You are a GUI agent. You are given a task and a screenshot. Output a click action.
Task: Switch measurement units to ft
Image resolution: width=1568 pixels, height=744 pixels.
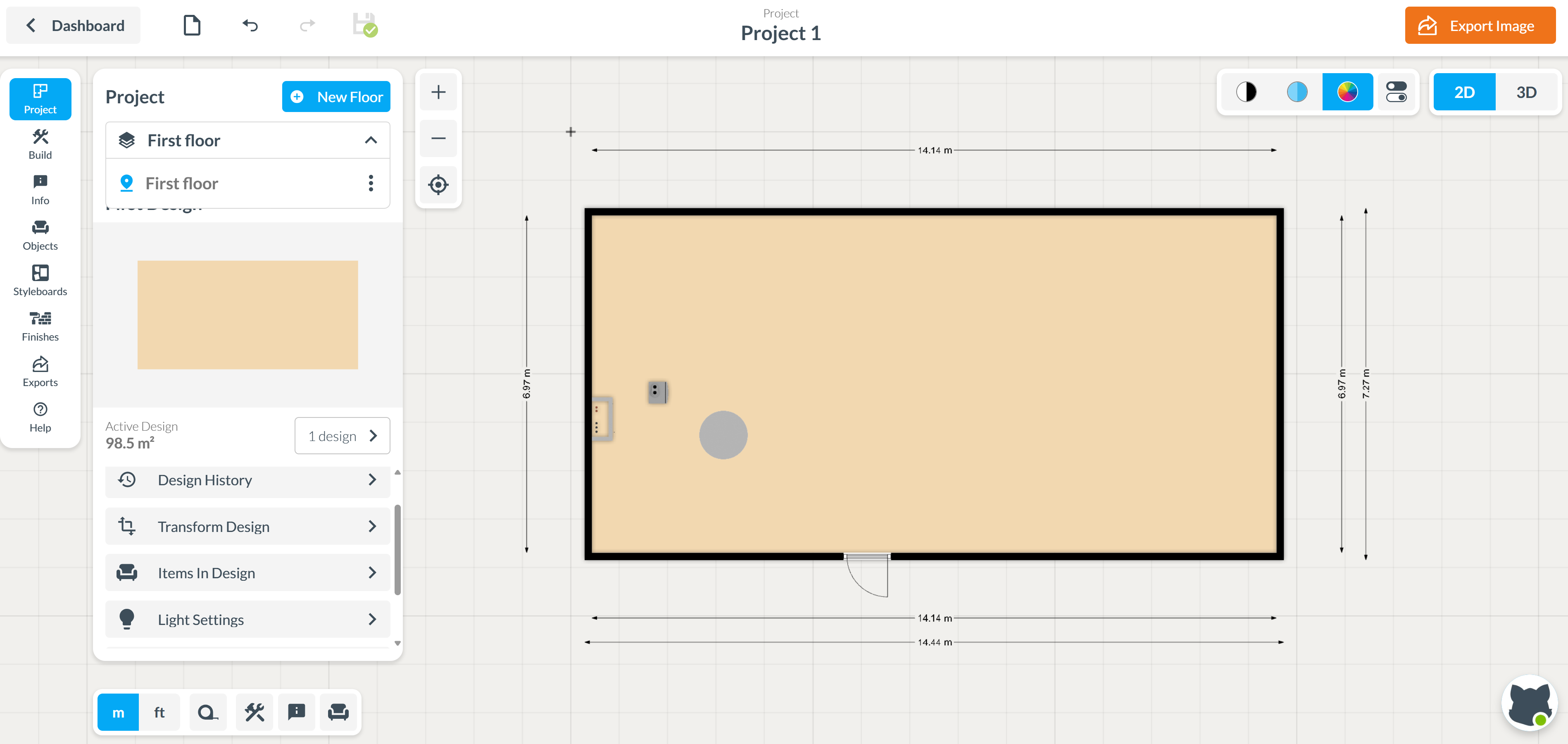[x=159, y=712]
